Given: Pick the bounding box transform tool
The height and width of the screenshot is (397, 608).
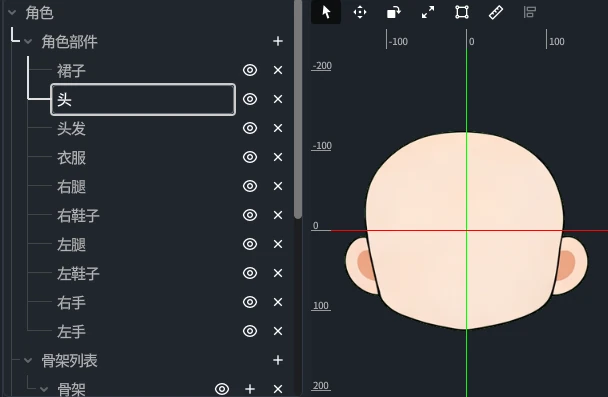Looking at the screenshot, I should pyautogui.click(x=462, y=12).
